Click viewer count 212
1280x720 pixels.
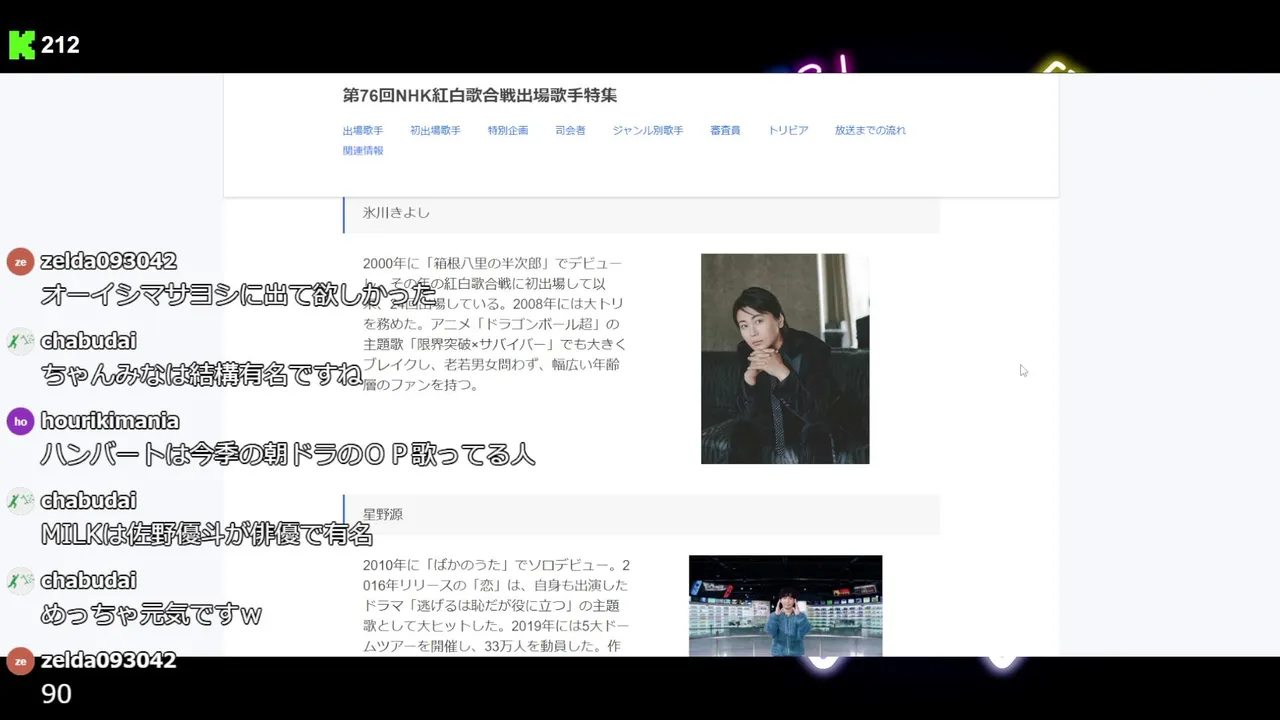(x=60, y=45)
